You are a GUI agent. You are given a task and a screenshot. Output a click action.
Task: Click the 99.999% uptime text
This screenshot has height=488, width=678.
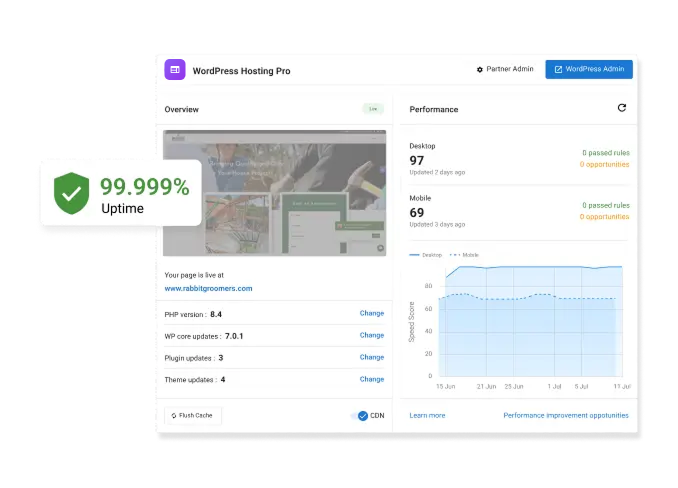145,187
